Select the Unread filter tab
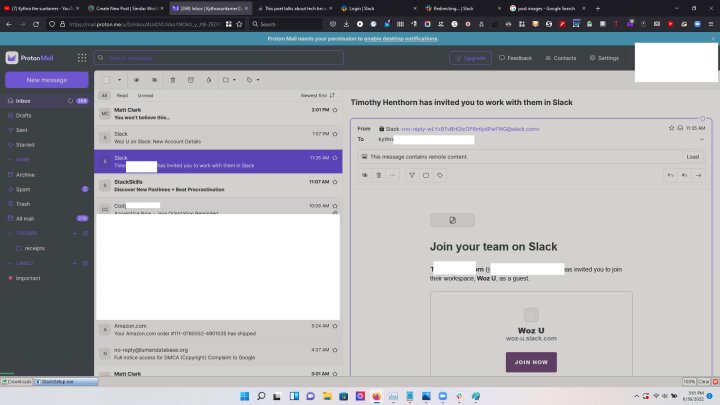 coord(145,96)
